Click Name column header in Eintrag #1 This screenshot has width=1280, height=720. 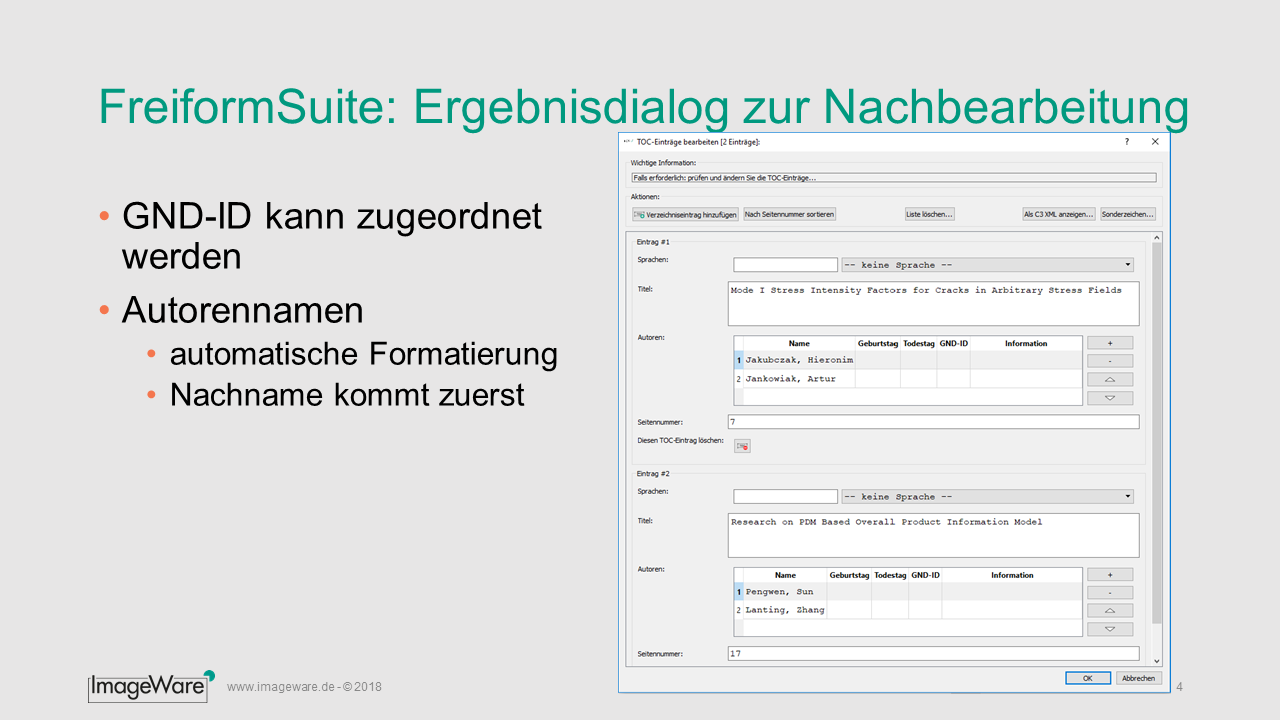tap(799, 343)
